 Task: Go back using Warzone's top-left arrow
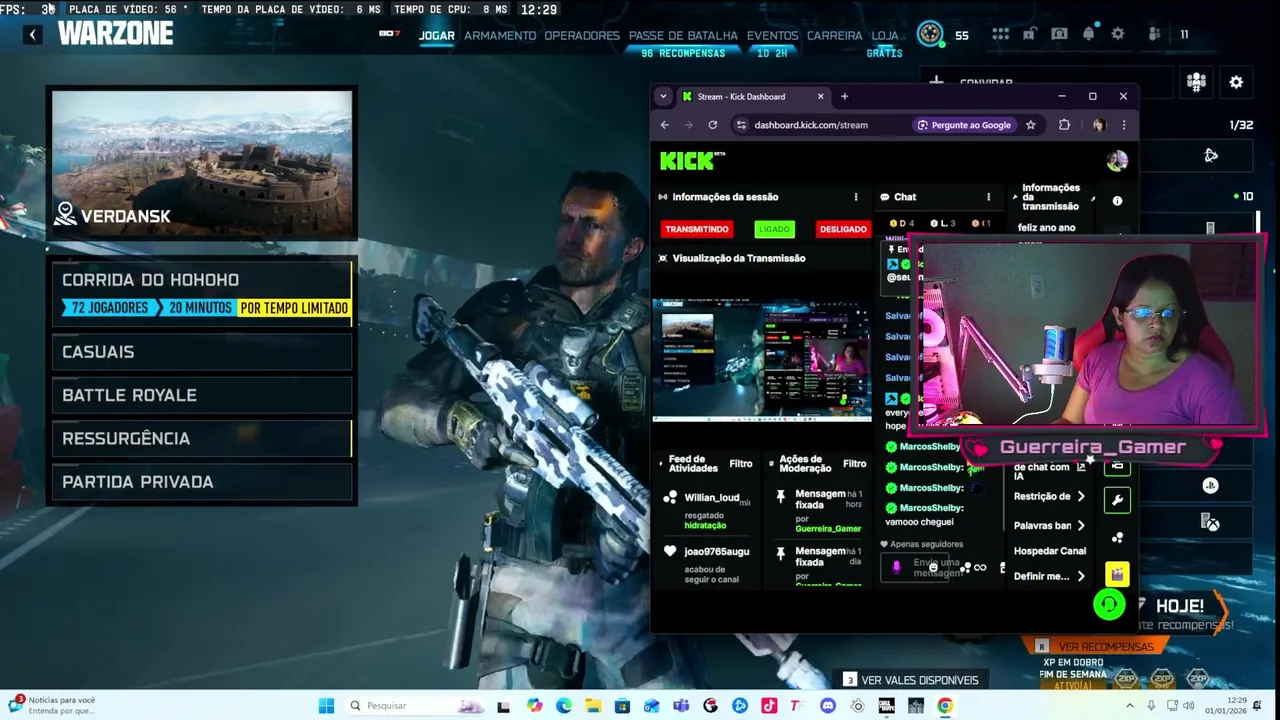click(32, 35)
